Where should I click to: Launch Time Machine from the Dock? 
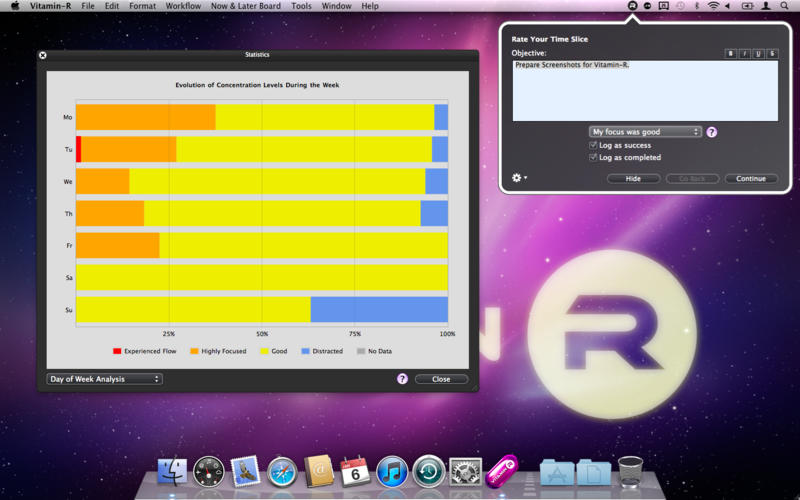(428, 470)
